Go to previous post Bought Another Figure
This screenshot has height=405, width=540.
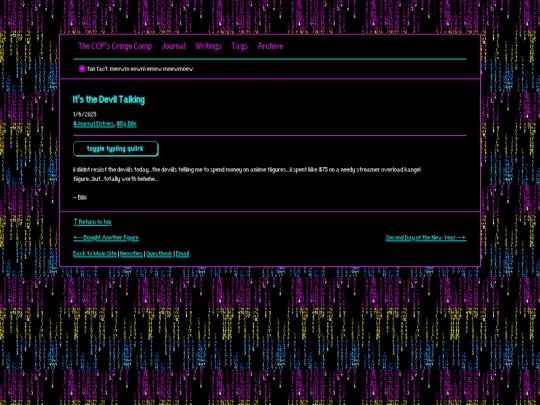point(106,238)
